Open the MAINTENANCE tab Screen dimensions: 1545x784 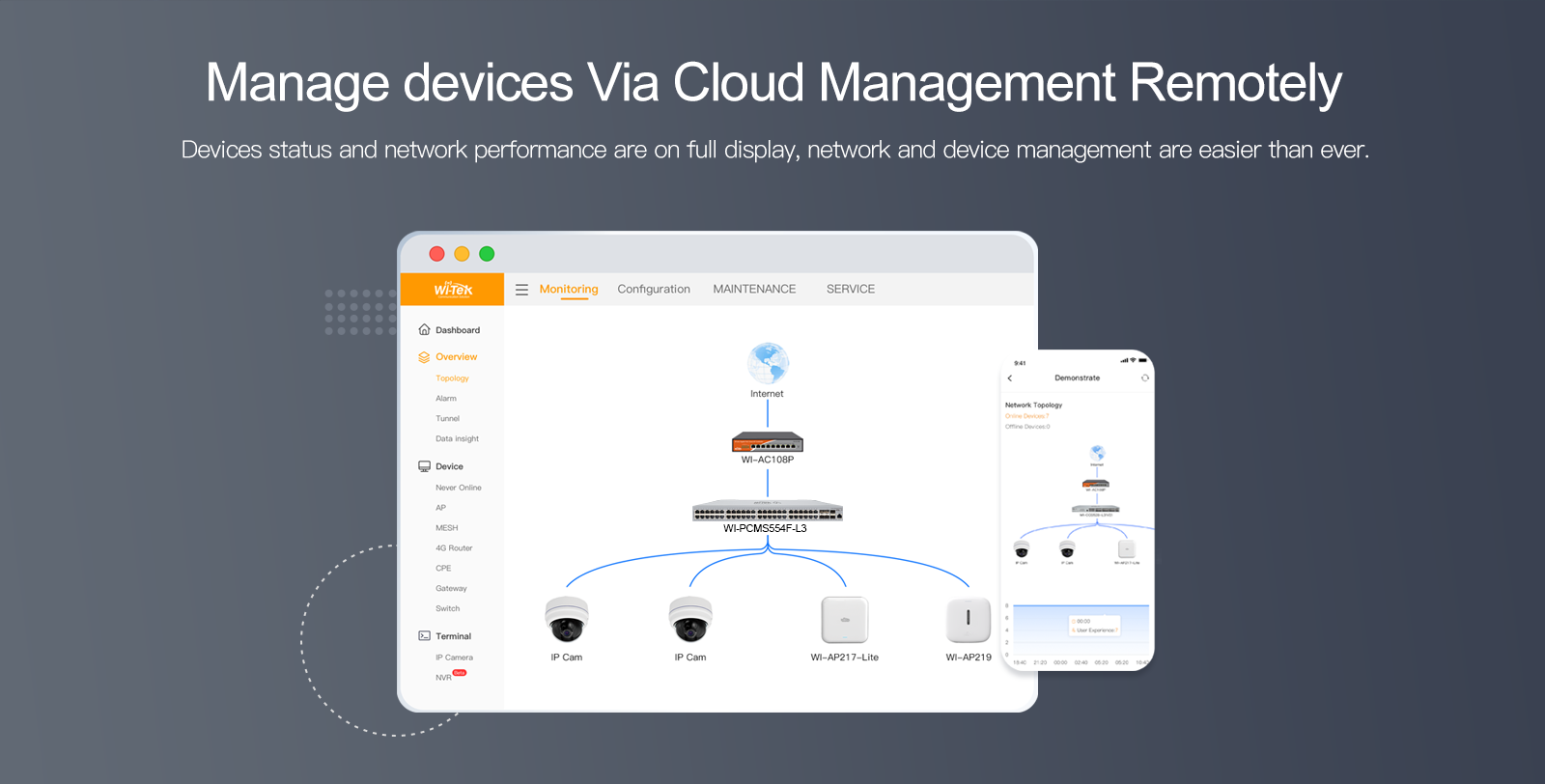coord(754,290)
